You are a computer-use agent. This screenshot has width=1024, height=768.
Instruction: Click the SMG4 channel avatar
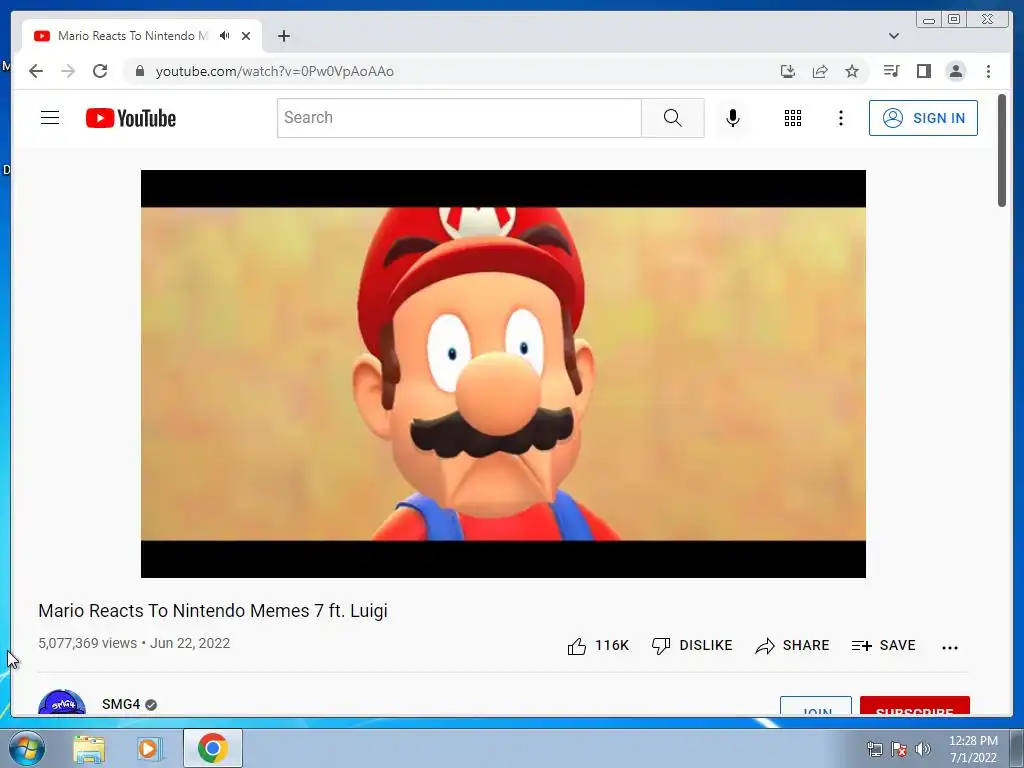pos(62,703)
